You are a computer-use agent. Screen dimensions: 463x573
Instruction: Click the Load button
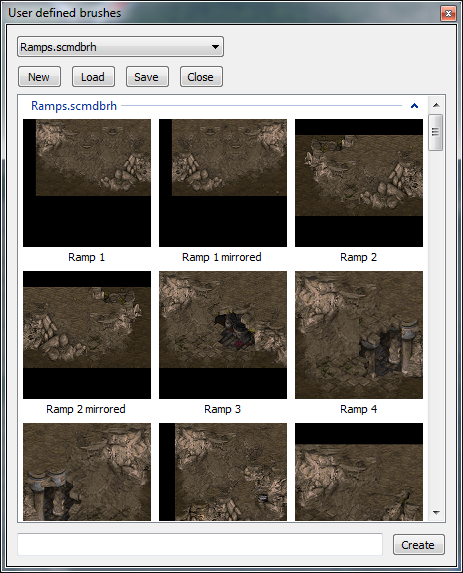click(93, 77)
